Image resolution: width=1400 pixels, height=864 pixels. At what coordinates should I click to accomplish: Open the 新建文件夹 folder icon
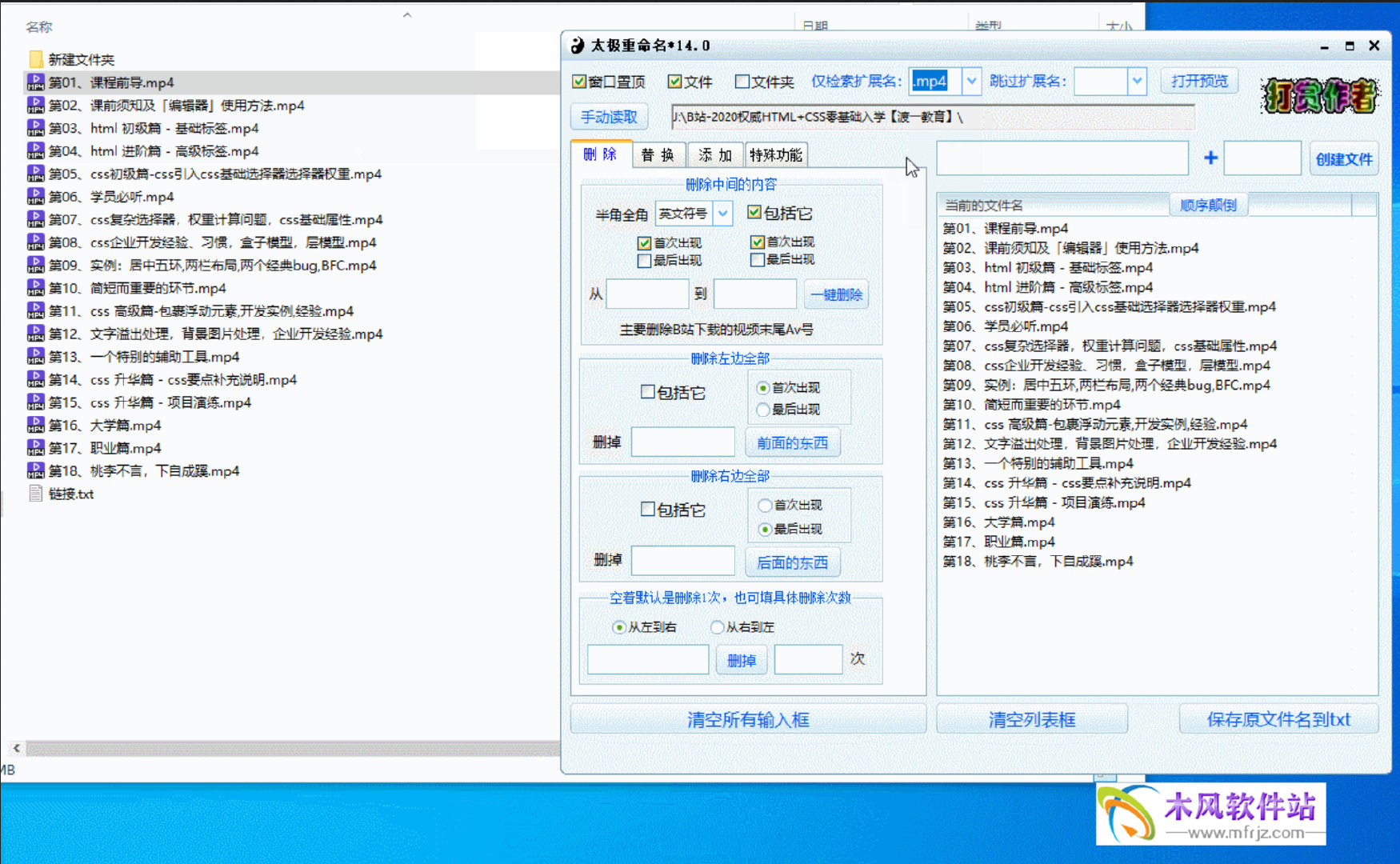click(35, 59)
